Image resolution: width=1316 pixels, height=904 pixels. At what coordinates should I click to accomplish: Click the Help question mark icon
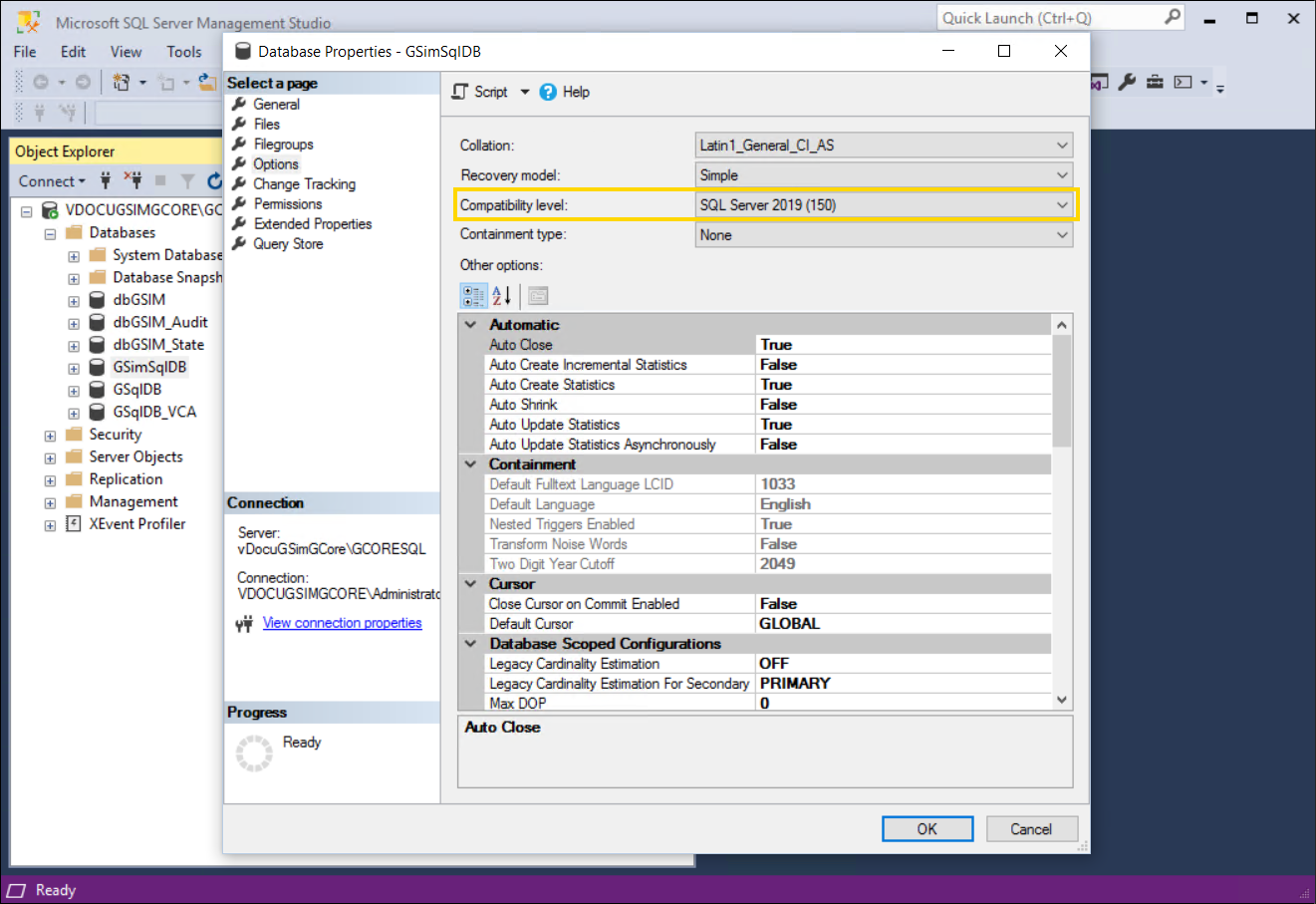pyautogui.click(x=548, y=92)
